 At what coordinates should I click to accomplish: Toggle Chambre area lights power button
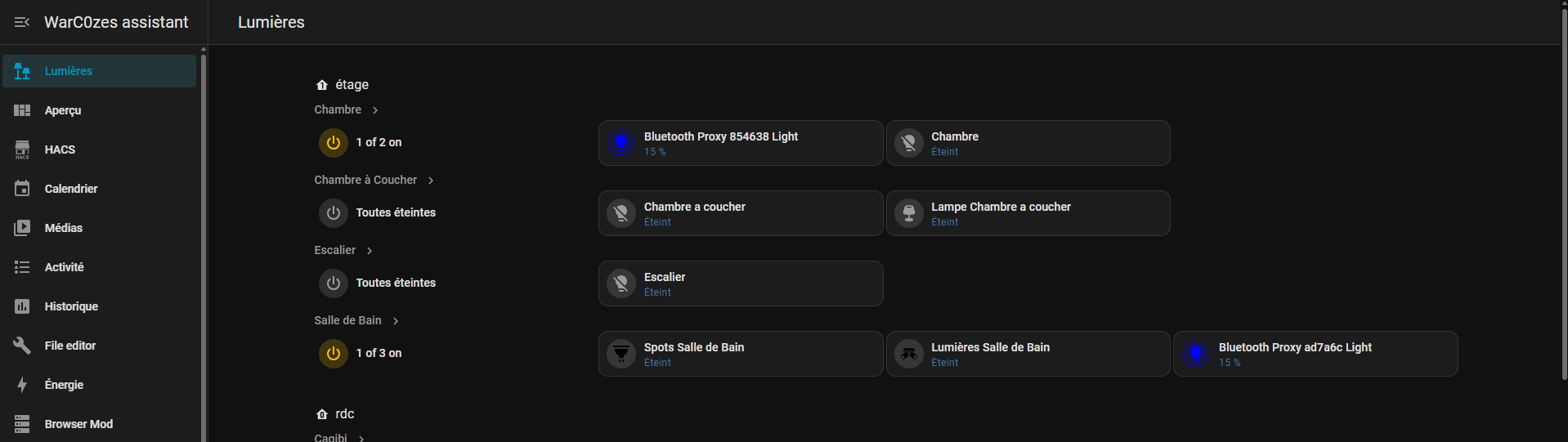pos(334,143)
